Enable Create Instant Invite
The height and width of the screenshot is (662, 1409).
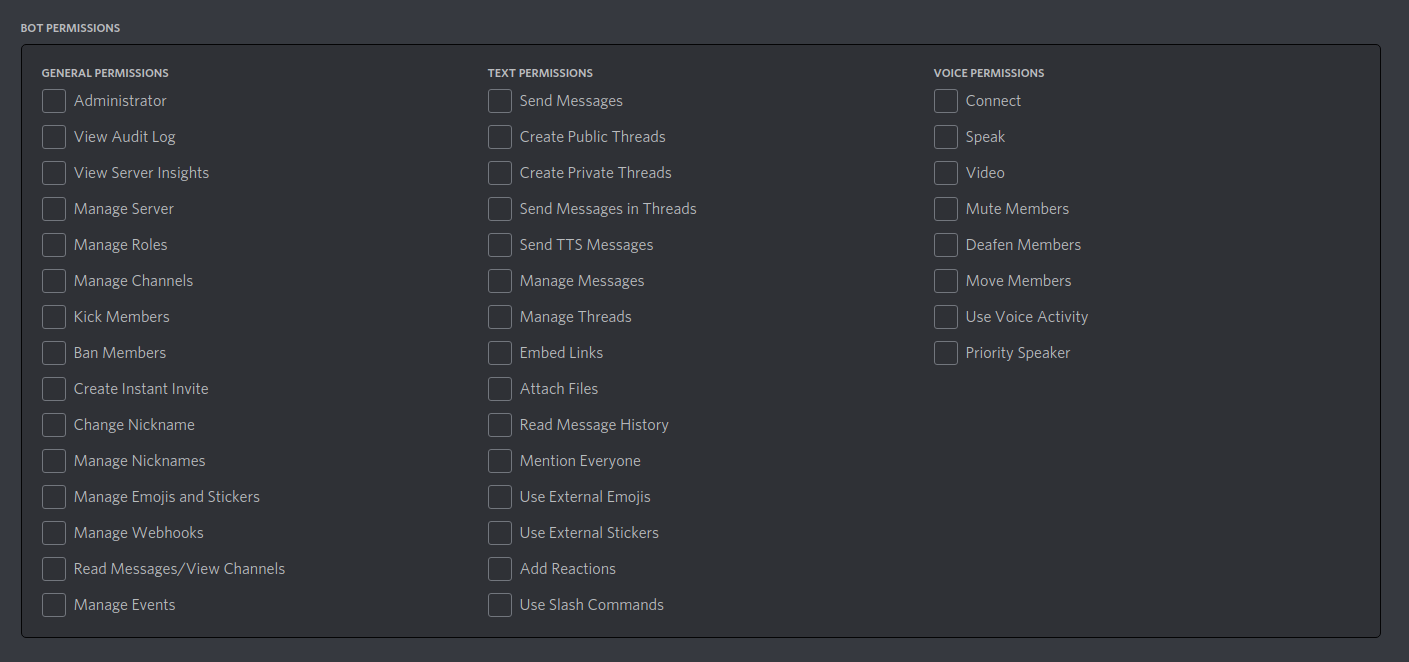pyautogui.click(x=53, y=388)
